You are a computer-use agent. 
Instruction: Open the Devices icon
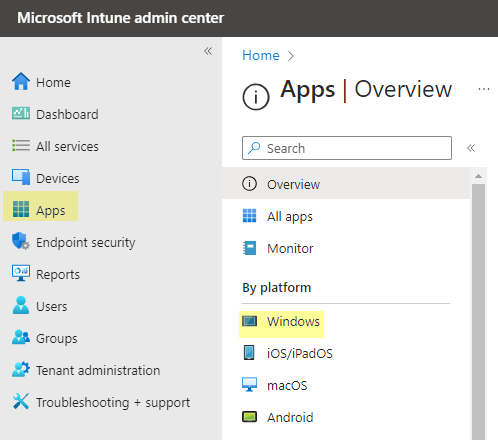coord(21,177)
